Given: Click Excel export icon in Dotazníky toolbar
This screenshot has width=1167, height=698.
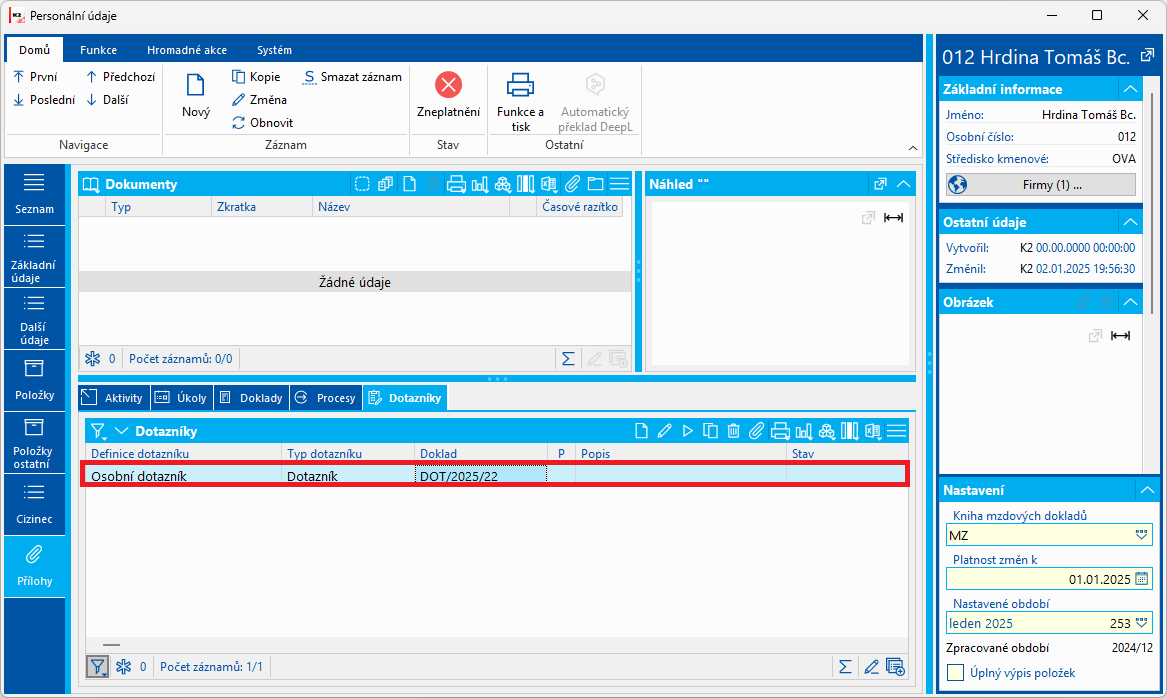Looking at the screenshot, I should pos(873,431).
